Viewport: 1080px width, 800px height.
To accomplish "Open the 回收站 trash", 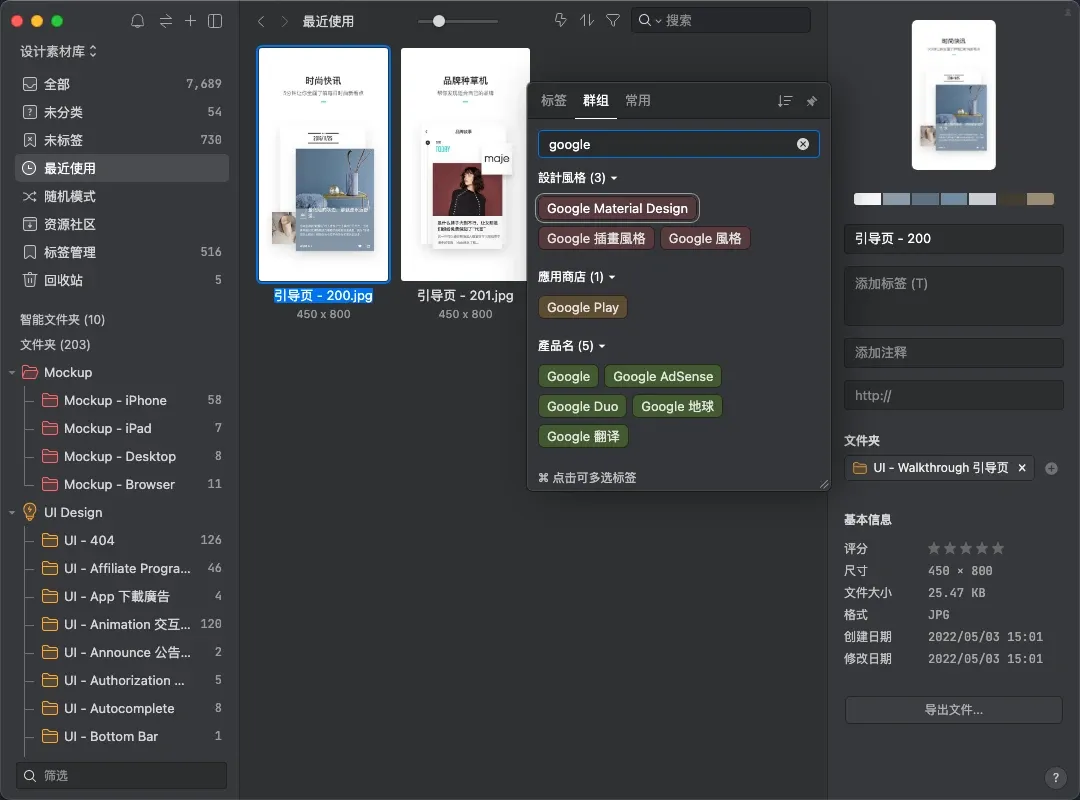I will coord(122,280).
